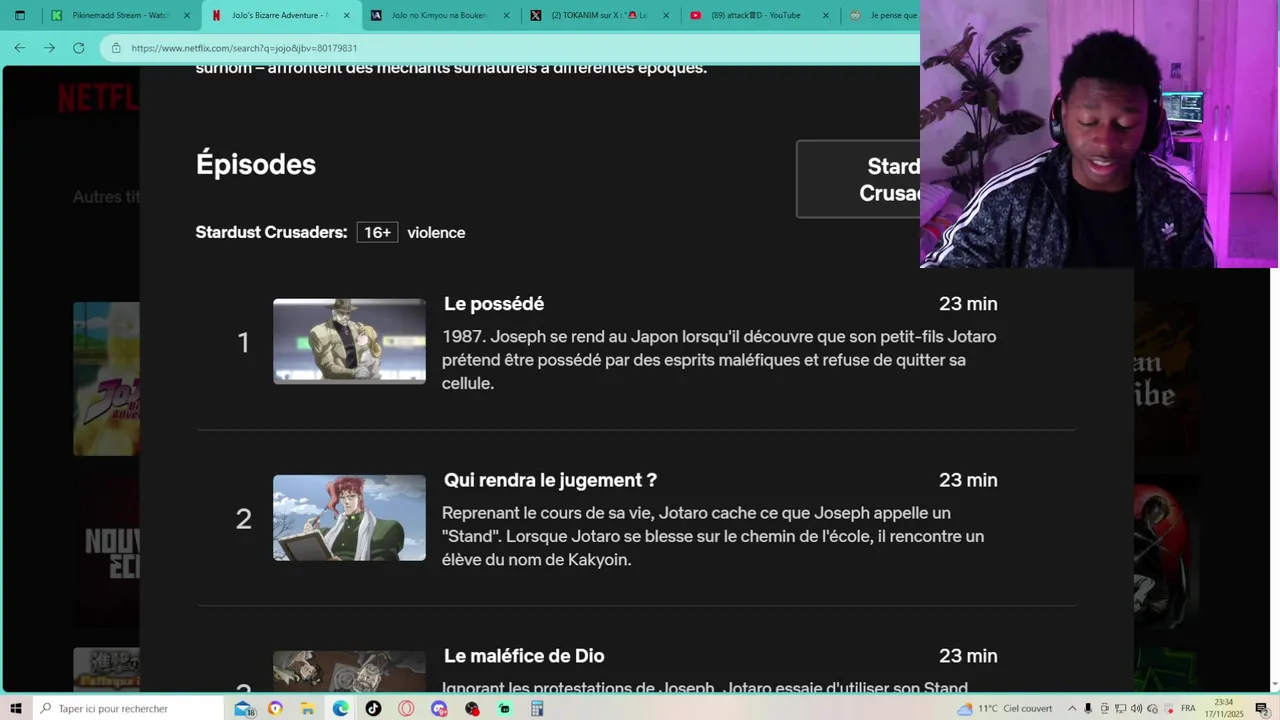Viewport: 1280px width, 720px height.
Task: Click the Meet Now camera tray icon
Action: point(1104,708)
